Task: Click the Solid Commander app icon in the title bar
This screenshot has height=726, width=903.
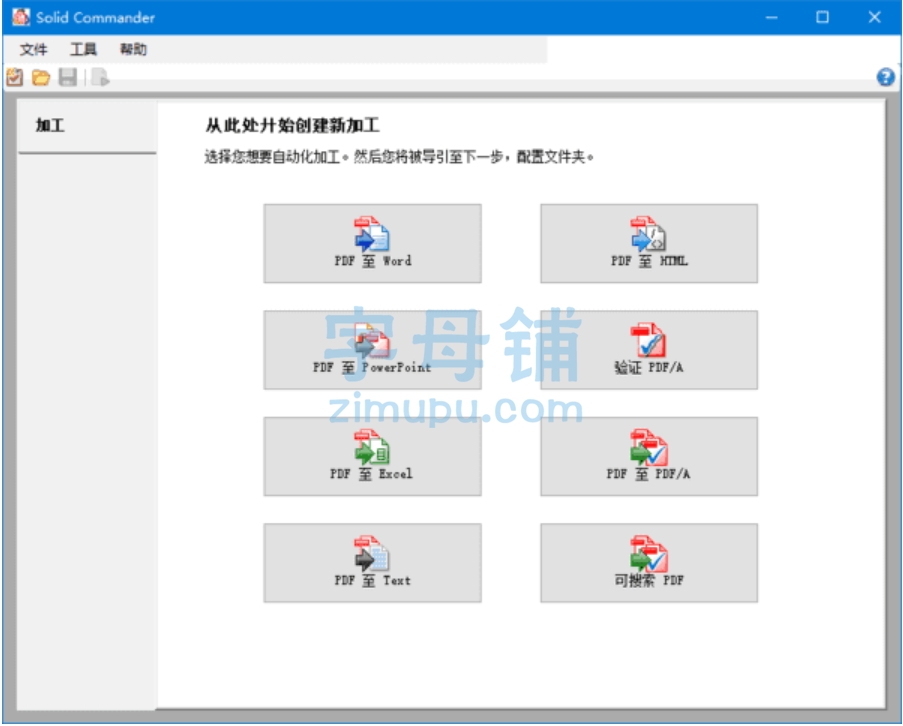Action: tap(21, 17)
